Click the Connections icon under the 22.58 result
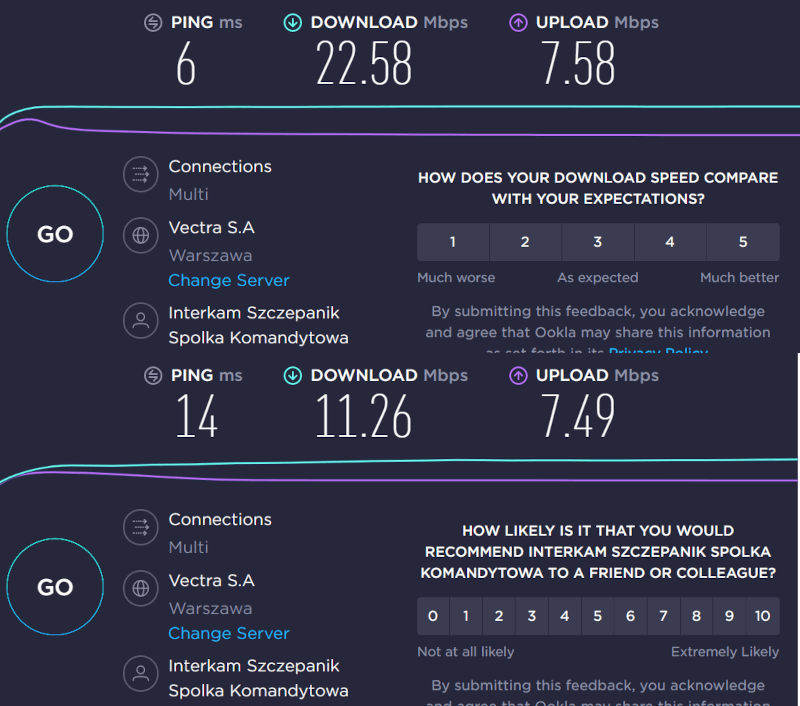The height and width of the screenshot is (706, 800). coord(141,174)
